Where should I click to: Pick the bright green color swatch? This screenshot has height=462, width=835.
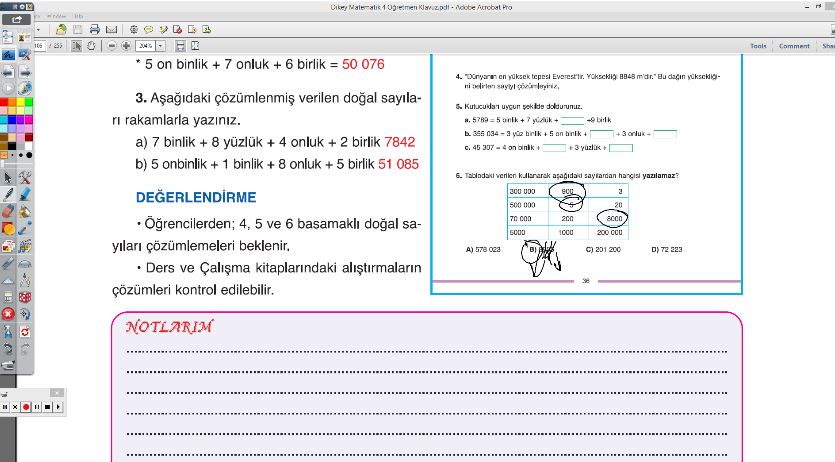coord(29,102)
